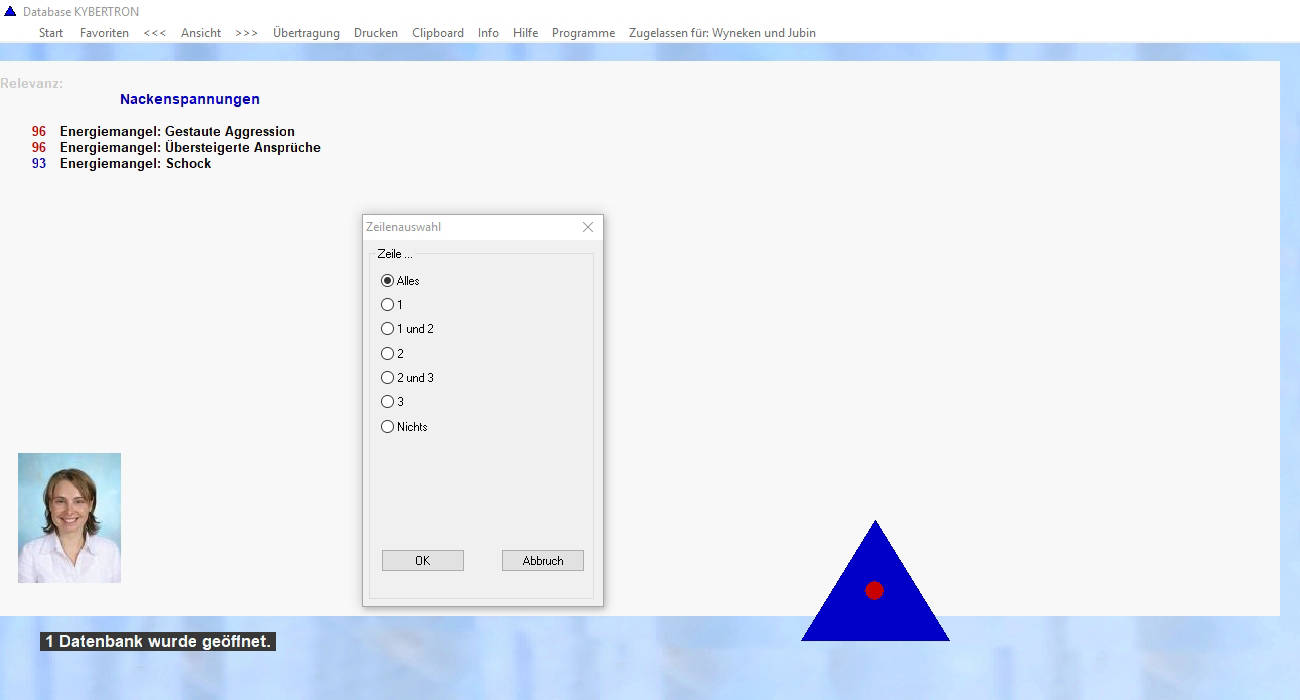Screen dimensions: 1300x700
Task: Open the Favoriten menu
Action: pos(104,33)
